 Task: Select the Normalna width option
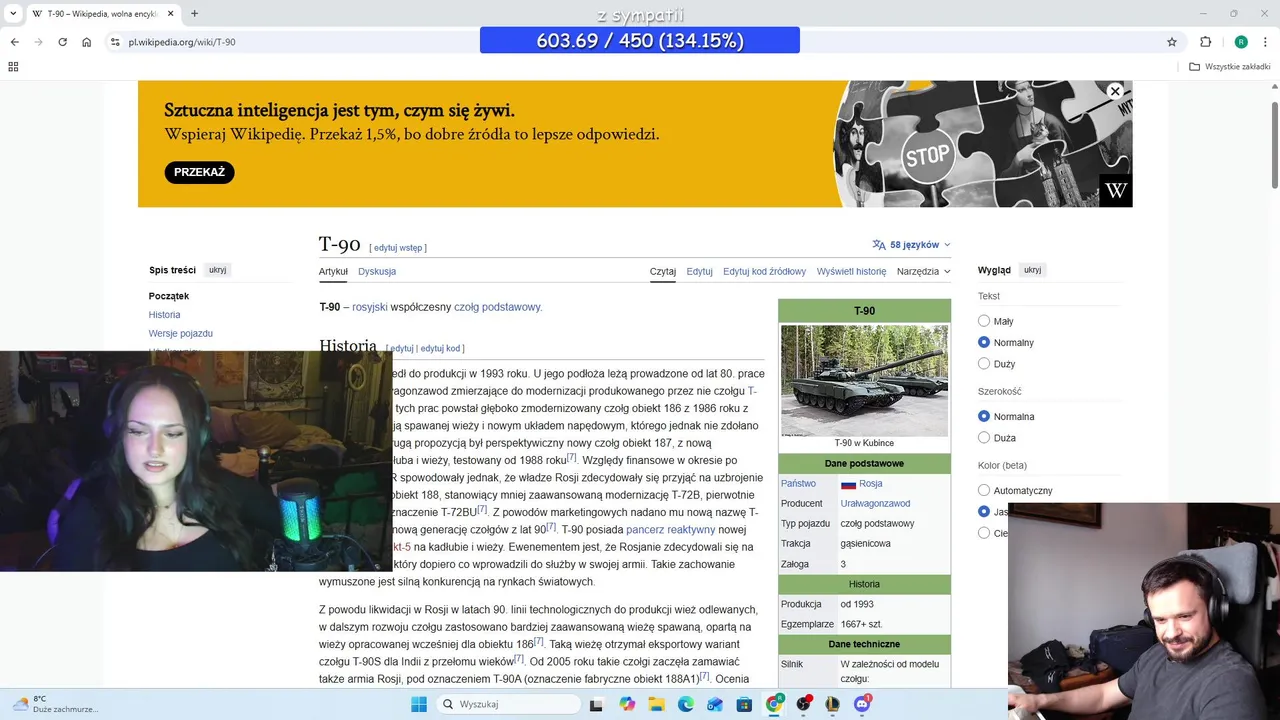tap(984, 416)
